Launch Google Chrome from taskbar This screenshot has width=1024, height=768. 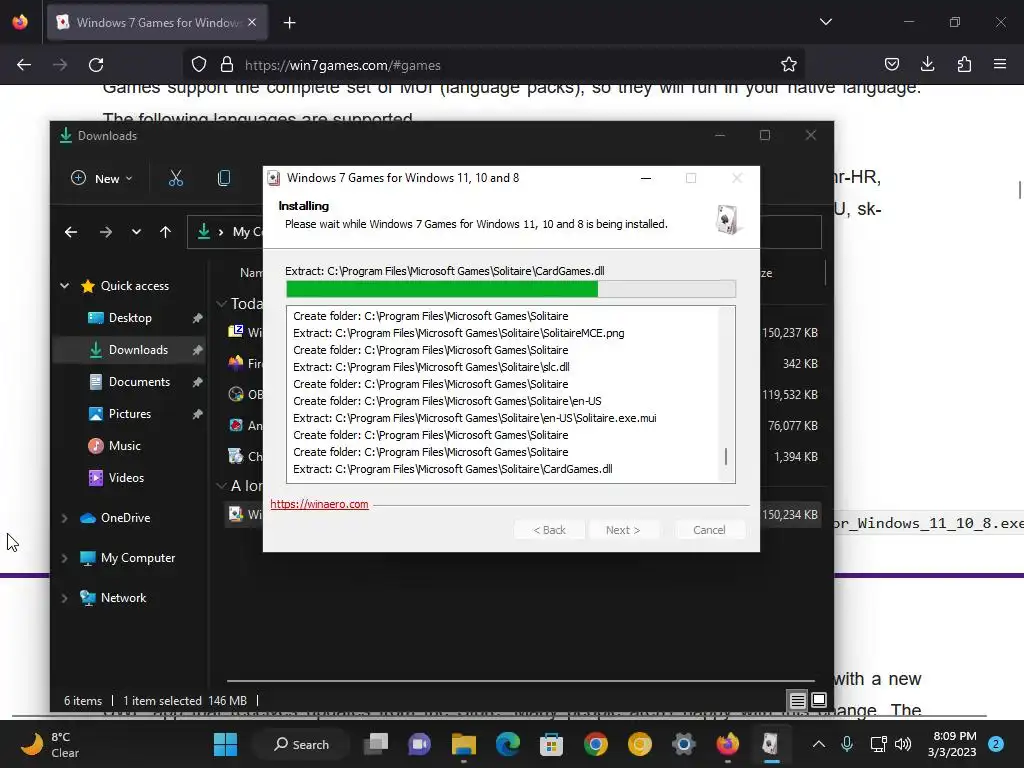pos(596,744)
